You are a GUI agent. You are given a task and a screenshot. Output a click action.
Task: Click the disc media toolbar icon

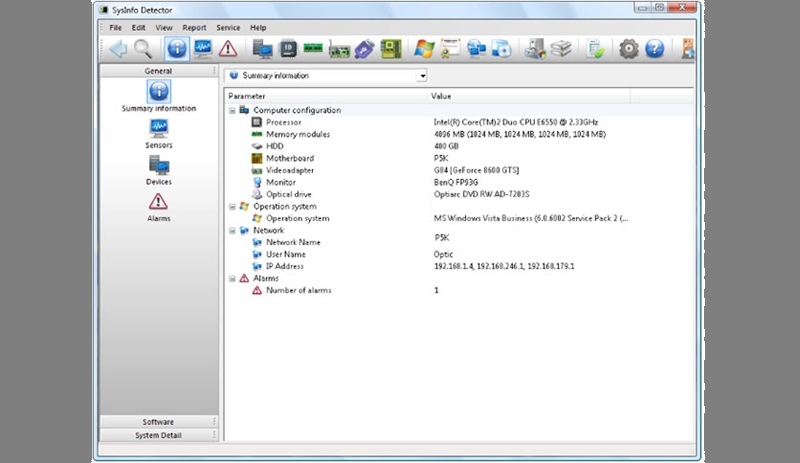point(502,49)
